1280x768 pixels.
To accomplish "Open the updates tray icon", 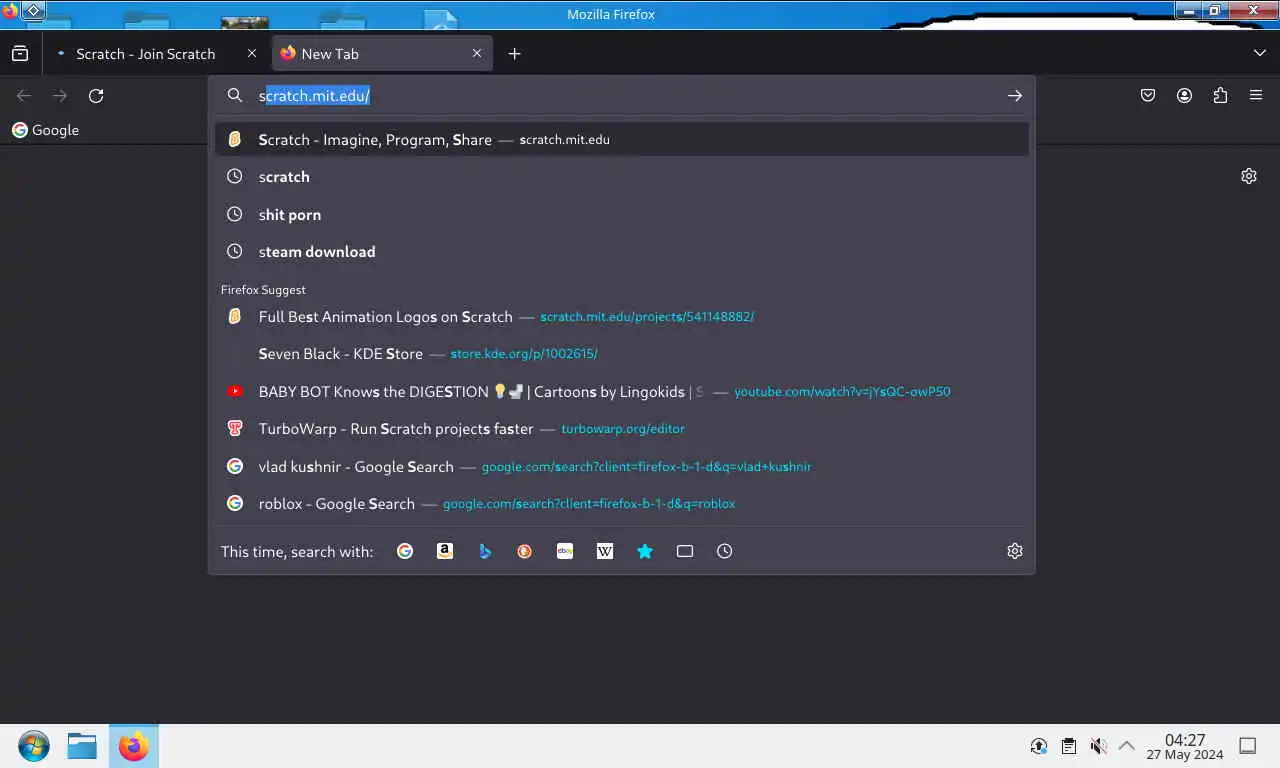I will pyautogui.click(x=1039, y=746).
